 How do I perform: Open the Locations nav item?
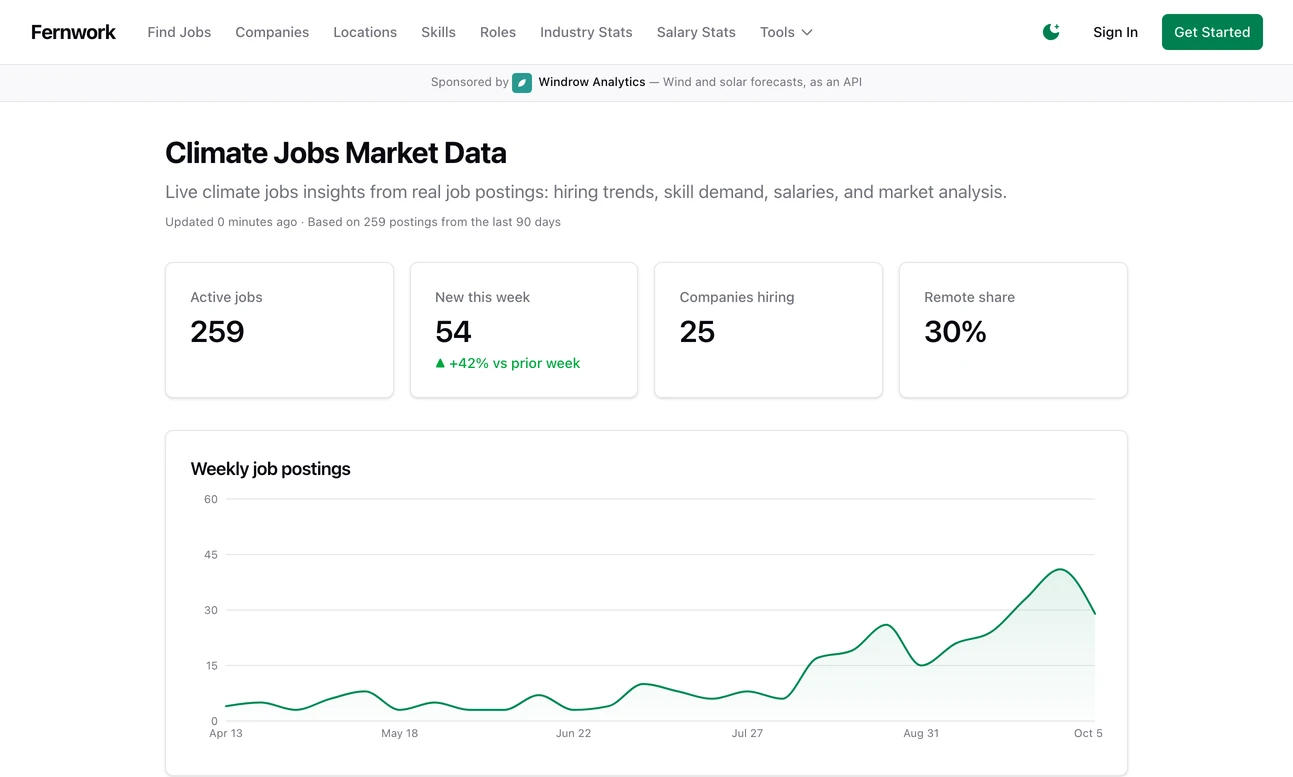[365, 32]
